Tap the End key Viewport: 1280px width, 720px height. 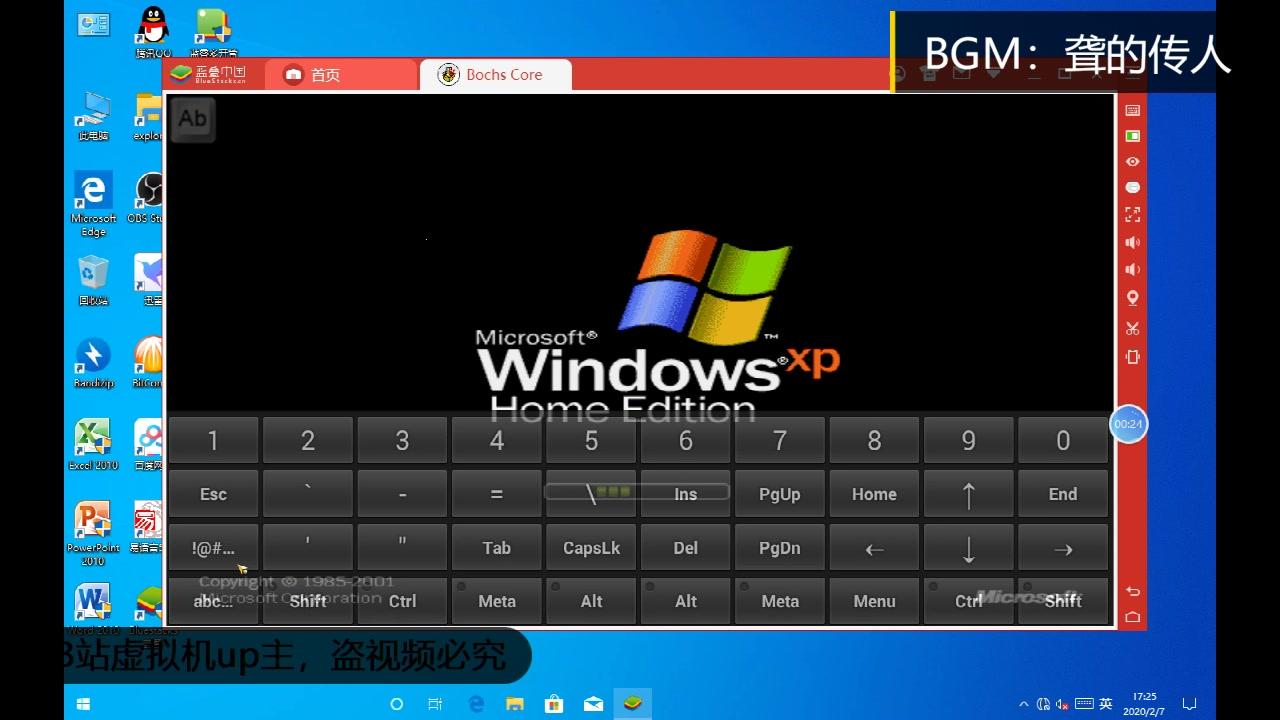tap(1063, 494)
